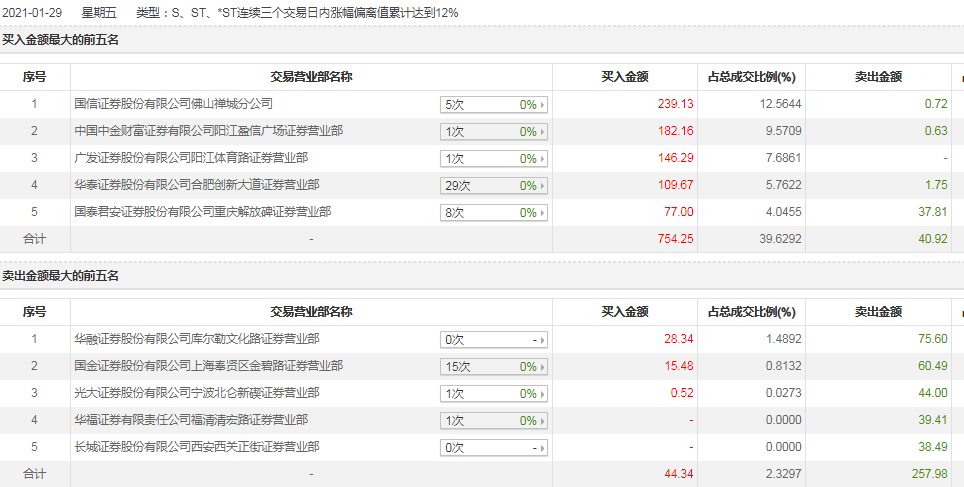The width and height of the screenshot is (964, 487).
Task: Click 序号 header in sell table
Action: (x=34, y=312)
